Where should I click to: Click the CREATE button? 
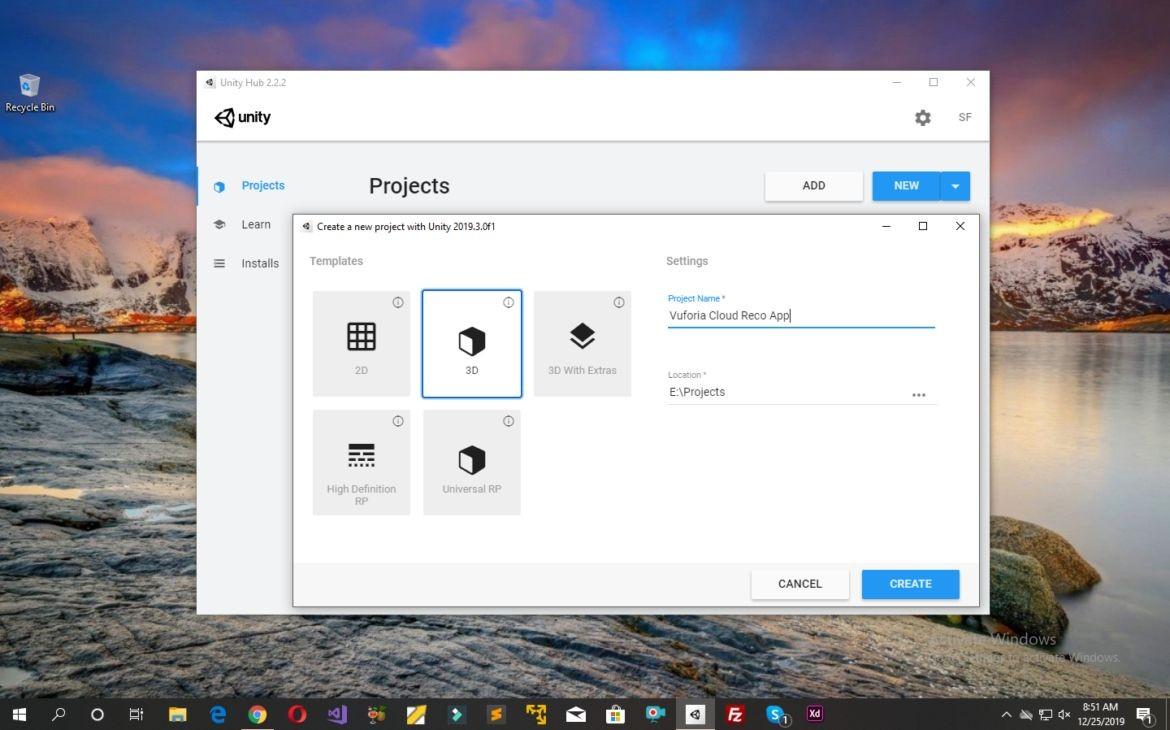(x=910, y=584)
